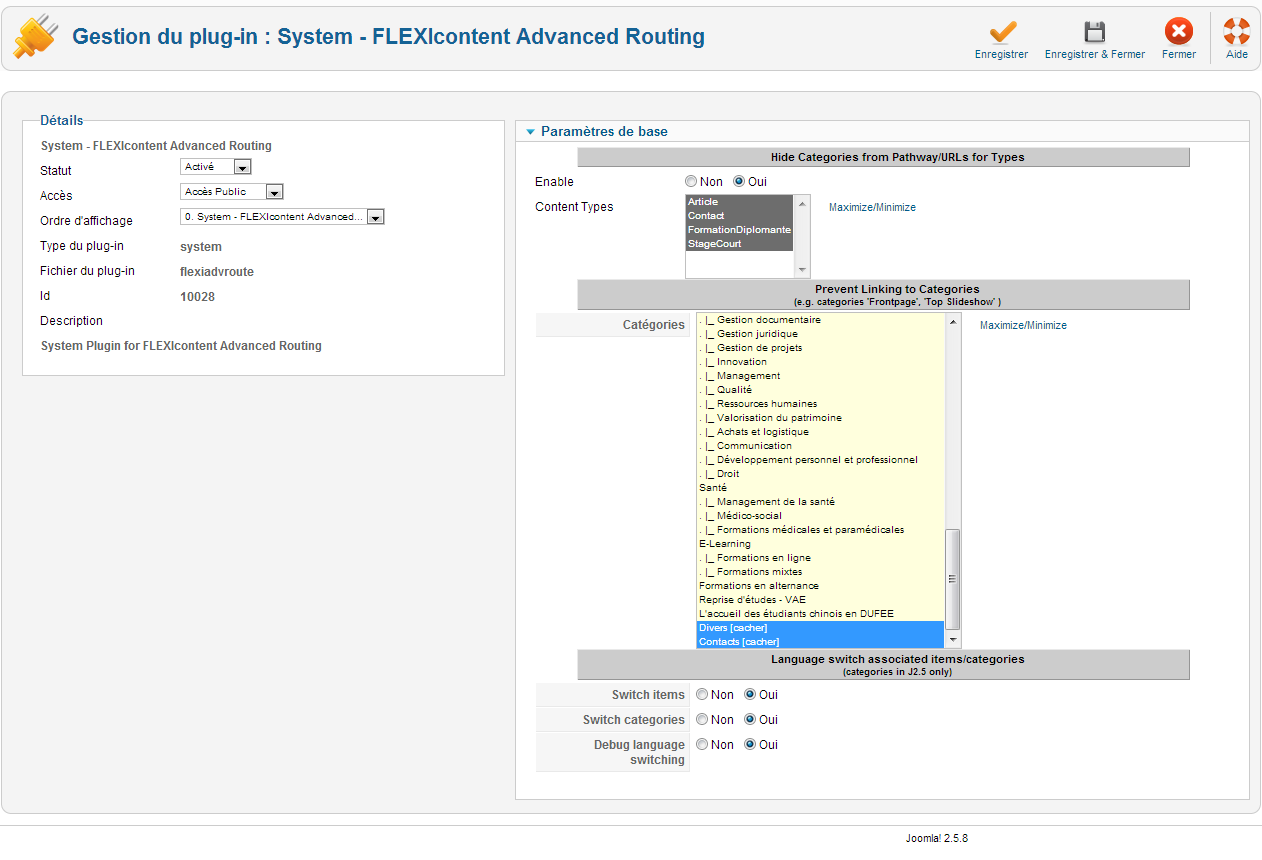
Task: Select L'accueil des étudiants chinois en DUFEE
Action: (x=820, y=614)
